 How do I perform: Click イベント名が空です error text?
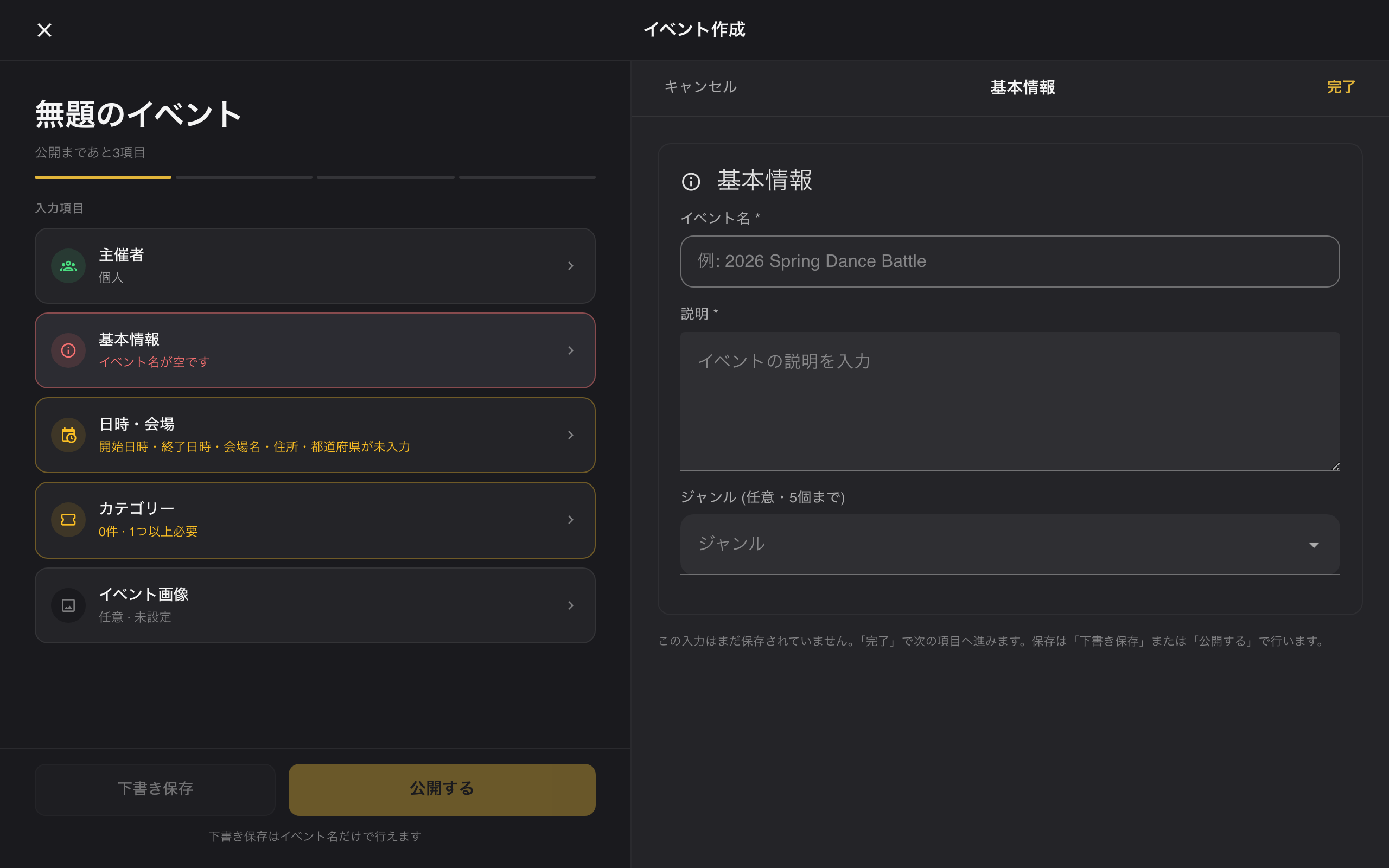click(x=154, y=362)
